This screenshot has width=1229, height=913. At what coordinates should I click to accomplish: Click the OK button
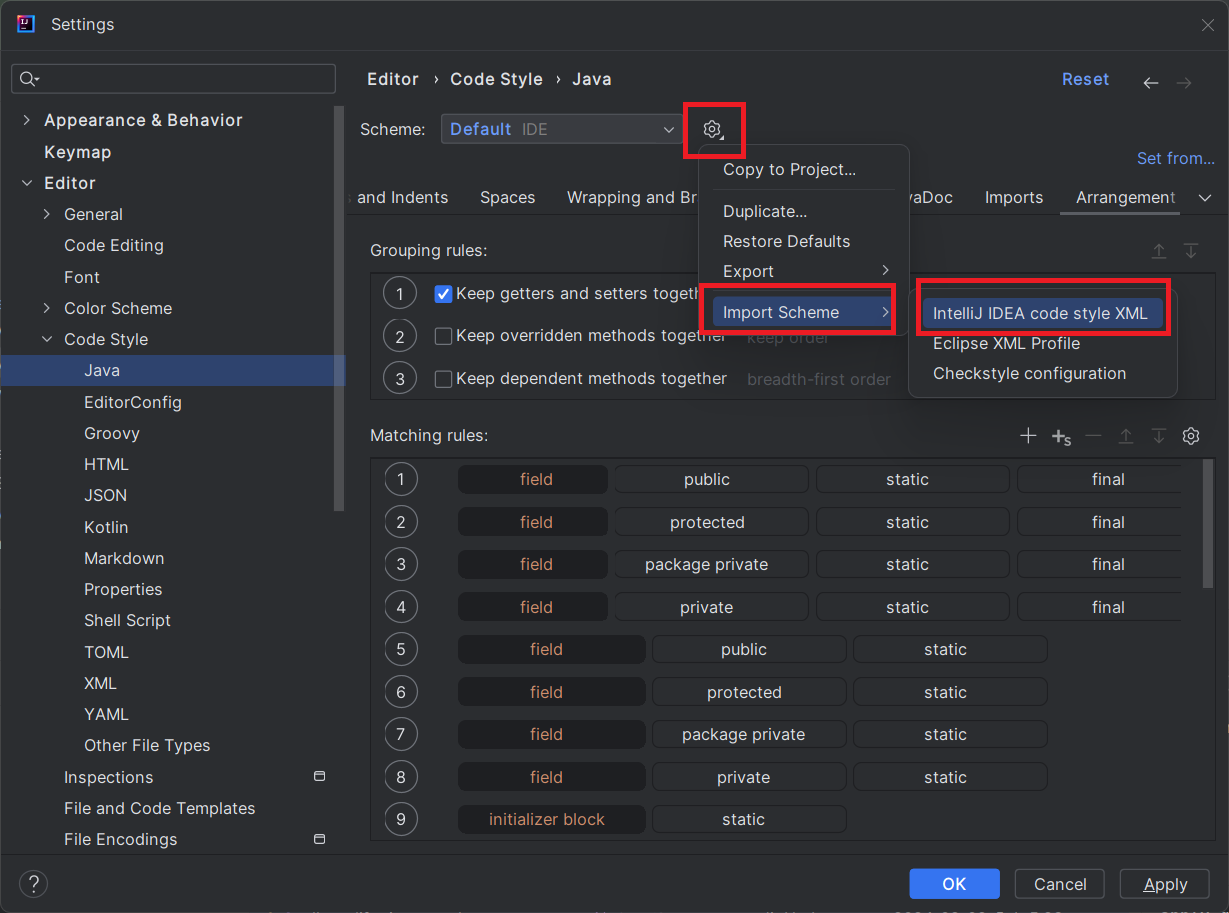[954, 884]
